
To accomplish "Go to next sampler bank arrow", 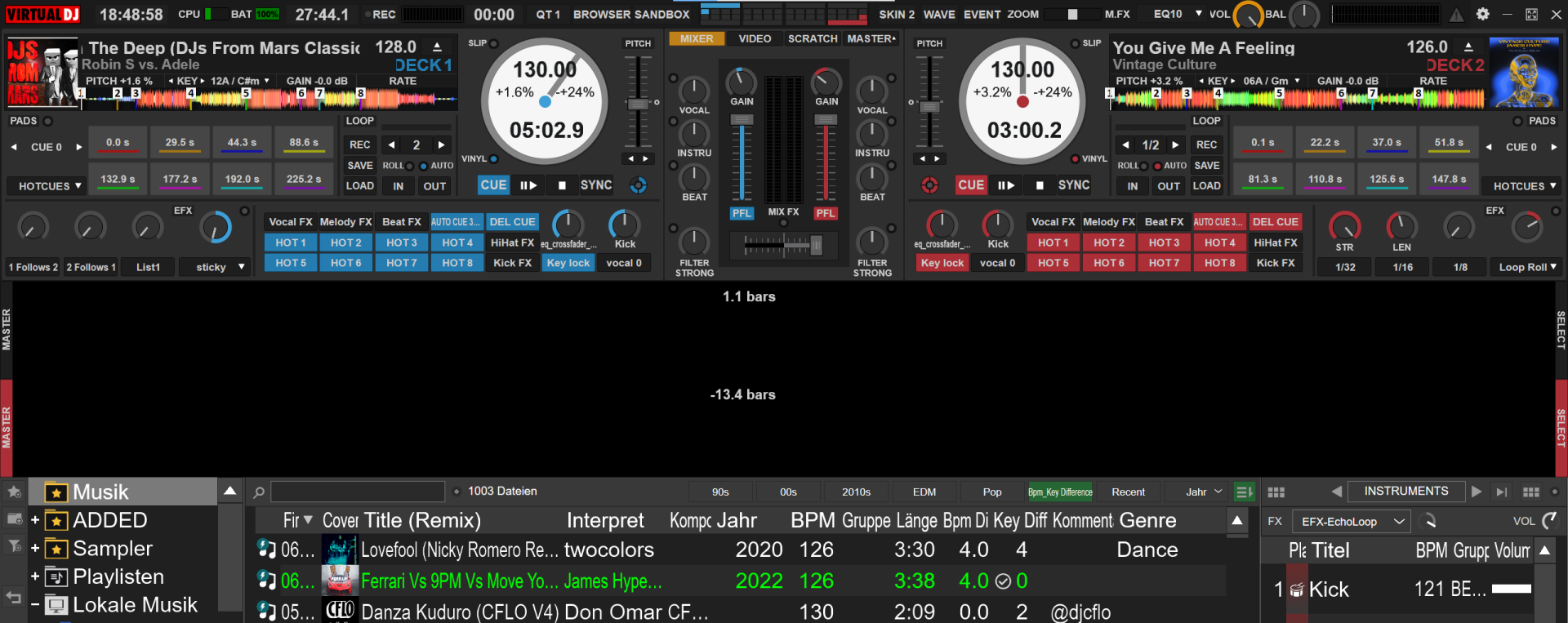I will [1477, 492].
